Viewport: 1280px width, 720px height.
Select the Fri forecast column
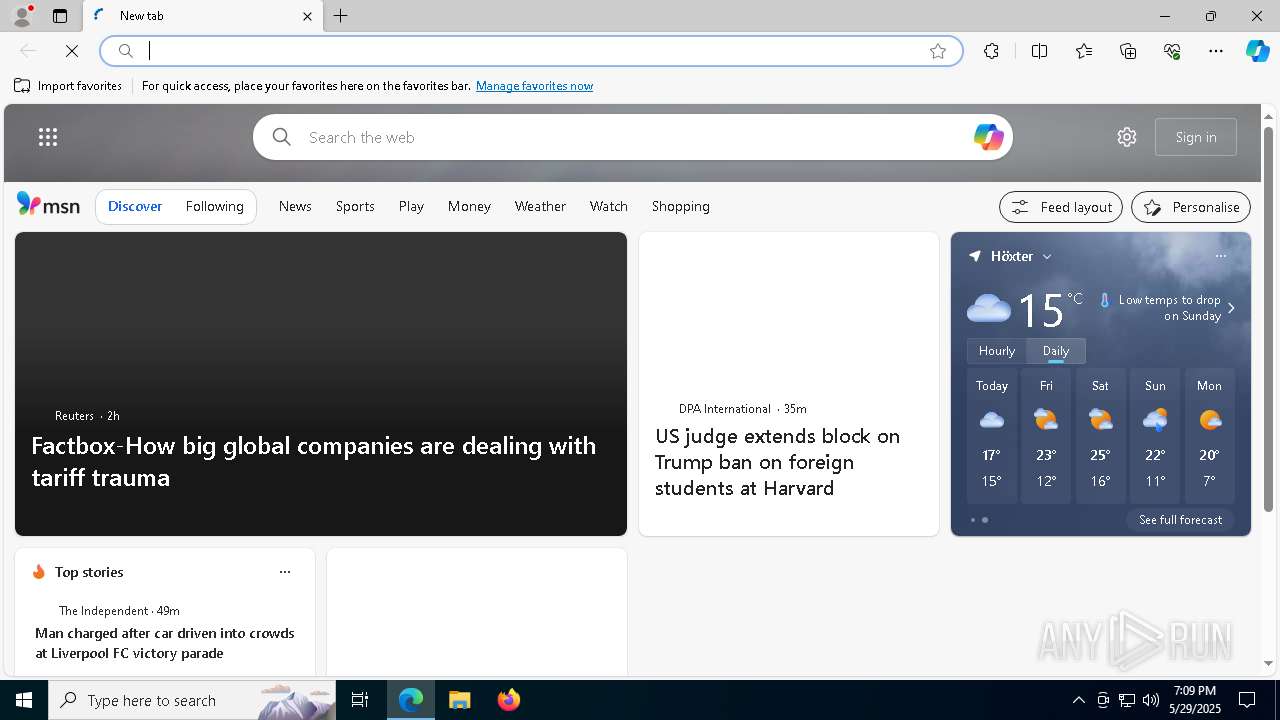1046,436
